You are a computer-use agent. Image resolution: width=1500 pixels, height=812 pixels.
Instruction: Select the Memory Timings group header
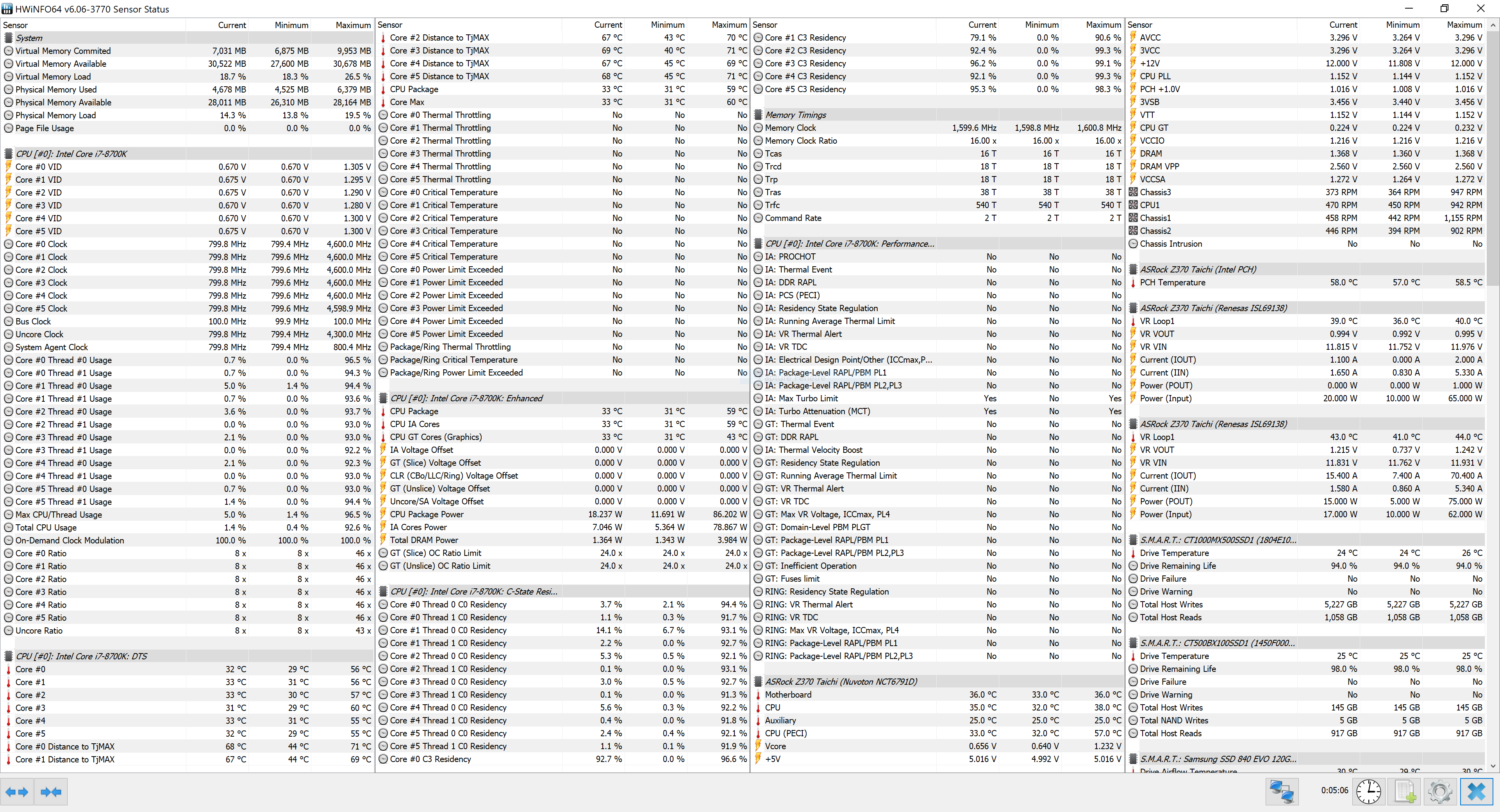click(795, 115)
